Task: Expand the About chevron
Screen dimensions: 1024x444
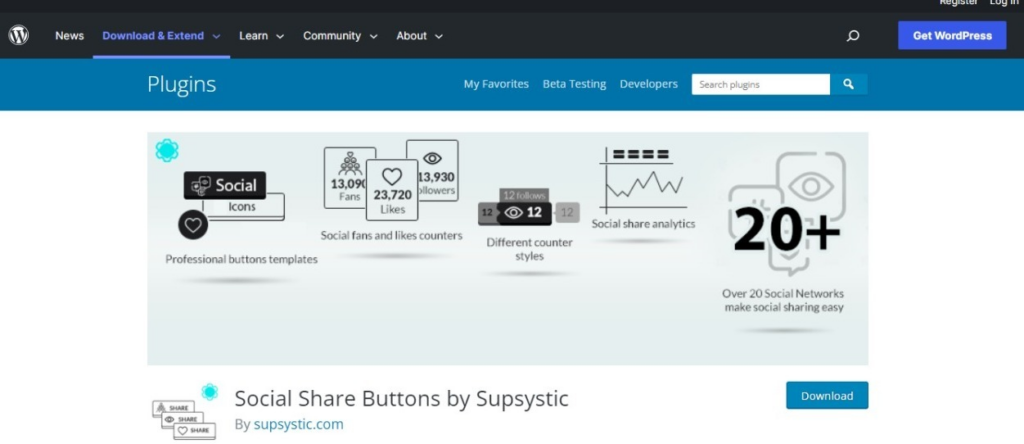Action: point(439,37)
